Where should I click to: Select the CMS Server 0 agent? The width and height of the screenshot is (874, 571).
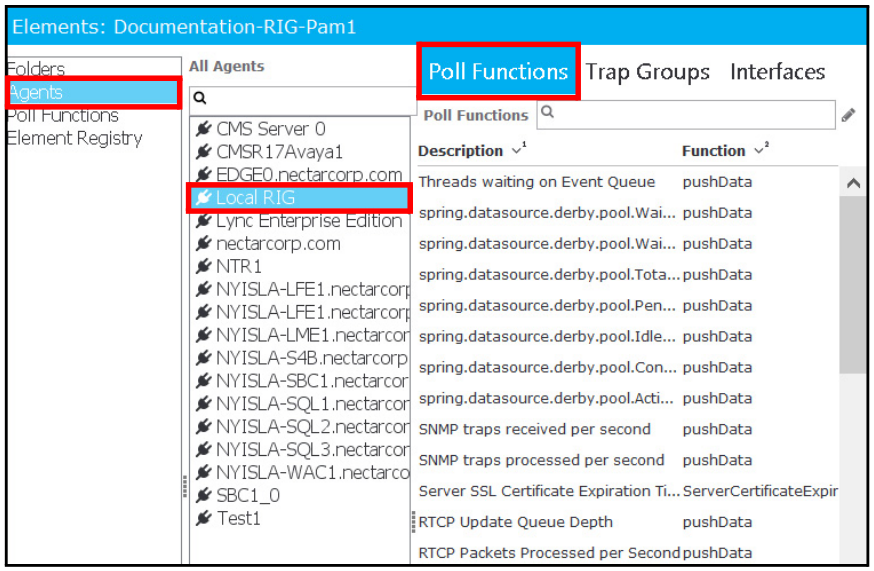coord(300,129)
